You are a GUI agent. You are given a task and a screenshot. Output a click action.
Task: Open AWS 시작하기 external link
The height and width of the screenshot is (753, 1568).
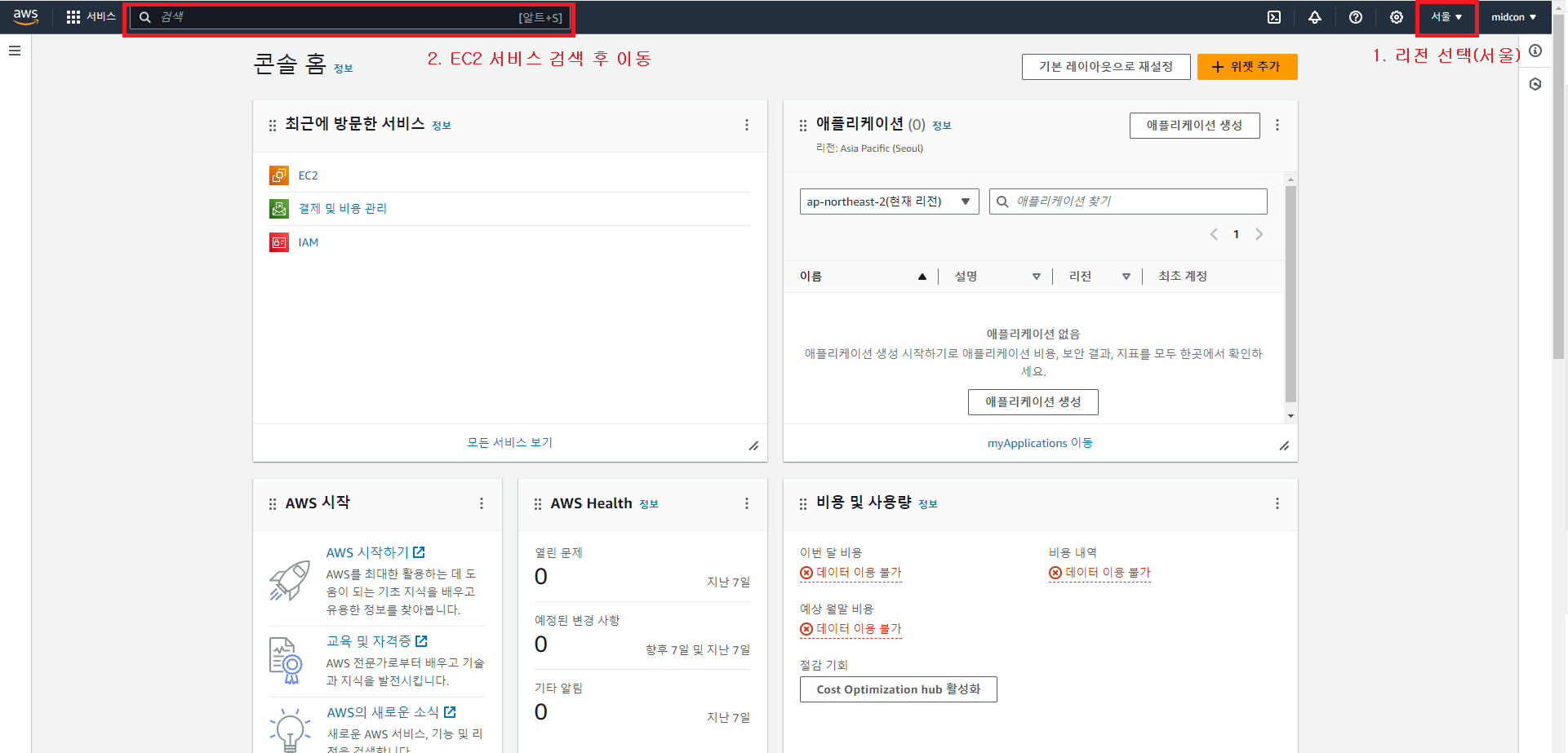[x=375, y=552]
